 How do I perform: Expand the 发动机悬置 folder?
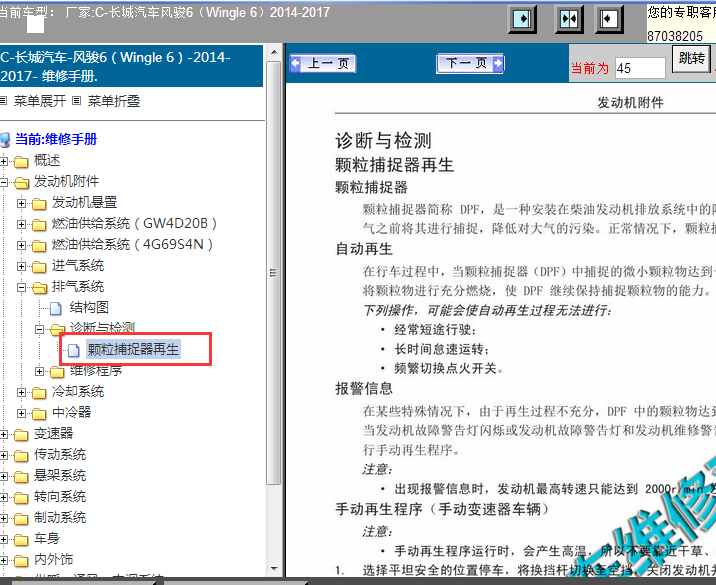tap(21, 203)
